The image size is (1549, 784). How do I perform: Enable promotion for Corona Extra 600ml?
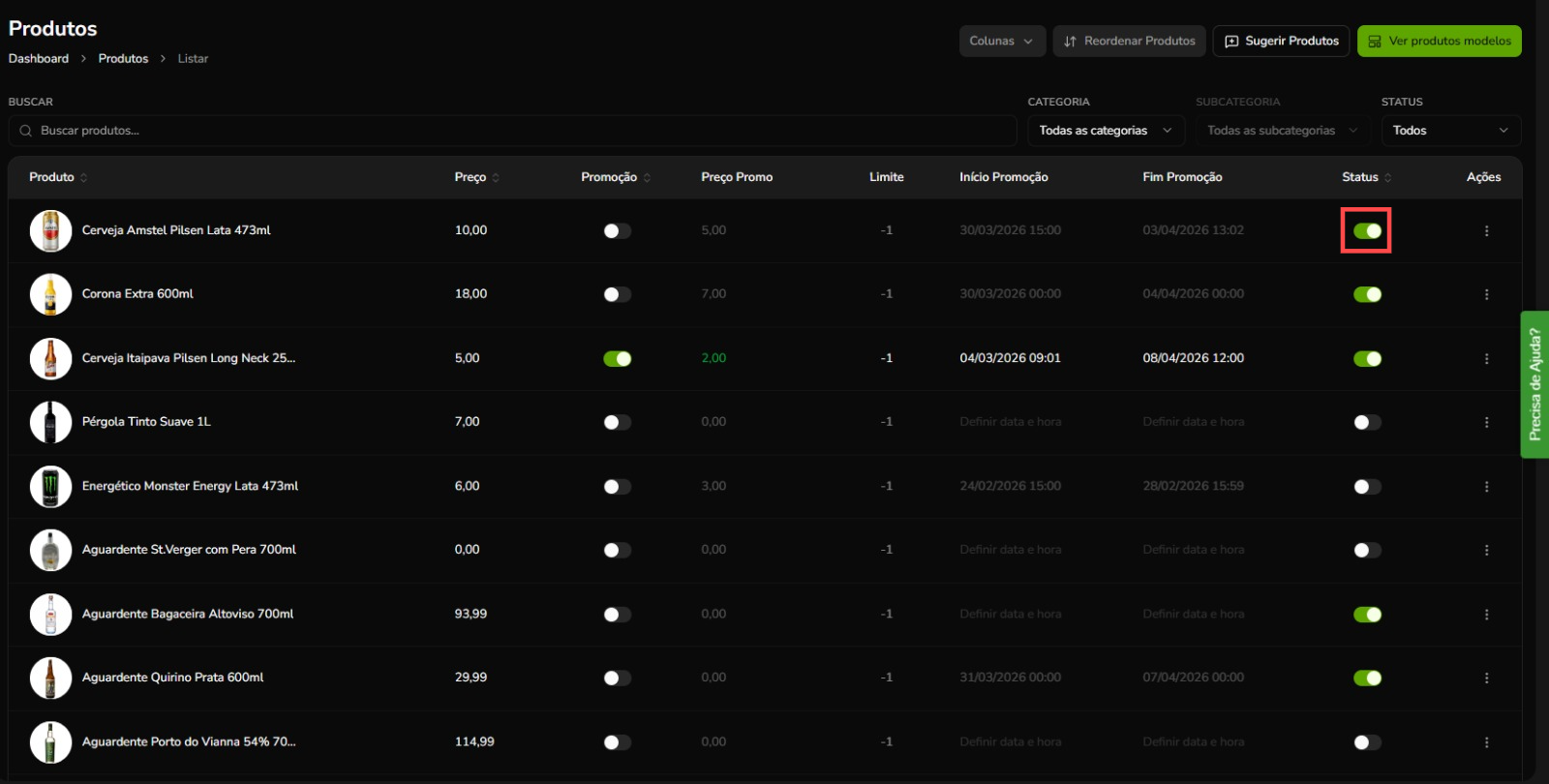click(x=617, y=294)
